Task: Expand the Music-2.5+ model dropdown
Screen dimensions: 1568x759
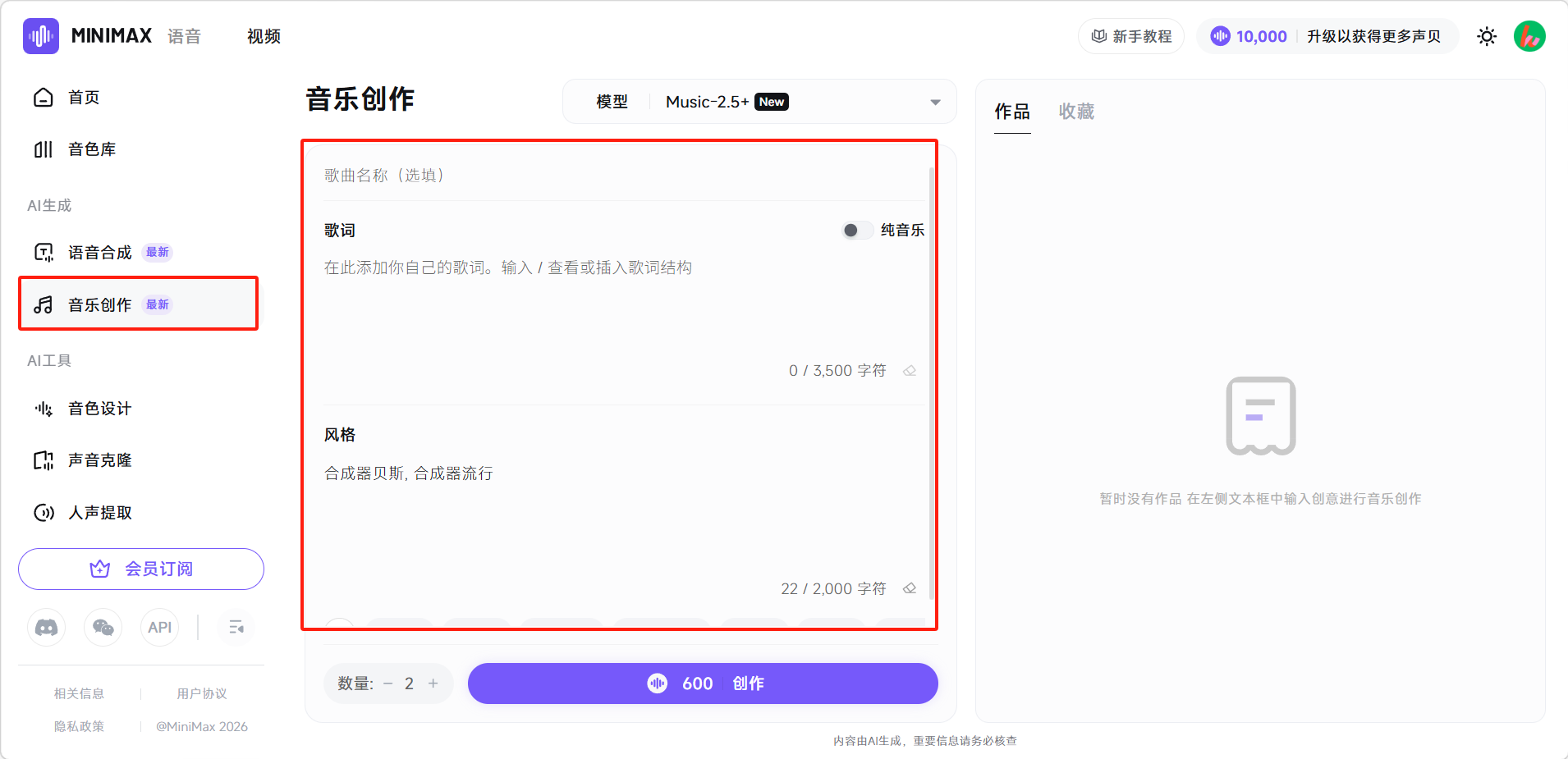Action: click(935, 102)
